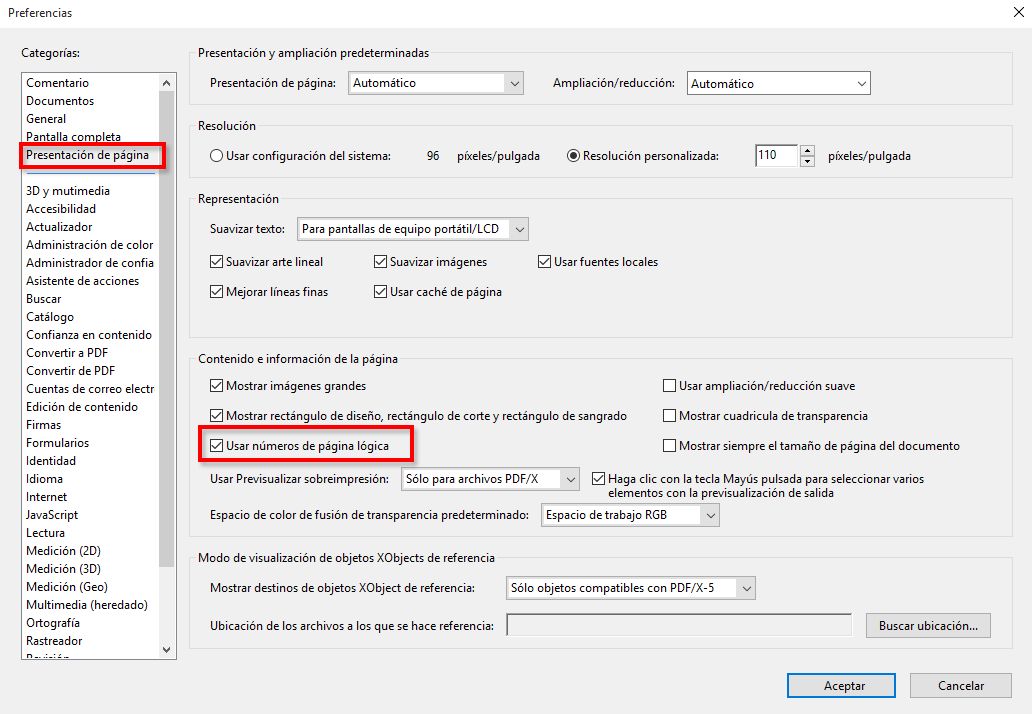Open the Medición (3D) category

pyautogui.click(x=63, y=569)
